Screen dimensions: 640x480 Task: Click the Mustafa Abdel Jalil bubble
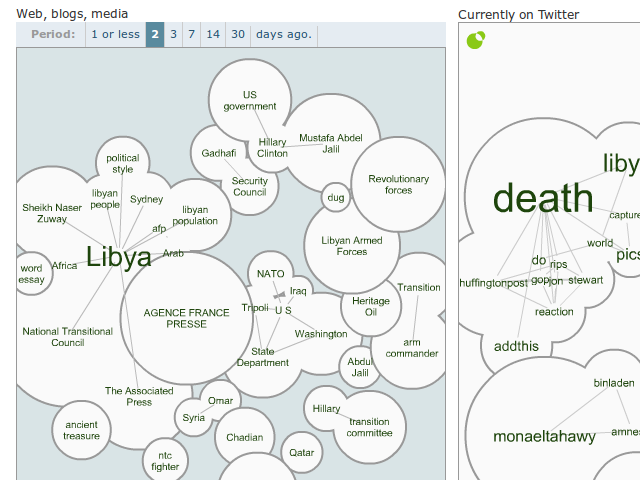[x=331, y=143]
